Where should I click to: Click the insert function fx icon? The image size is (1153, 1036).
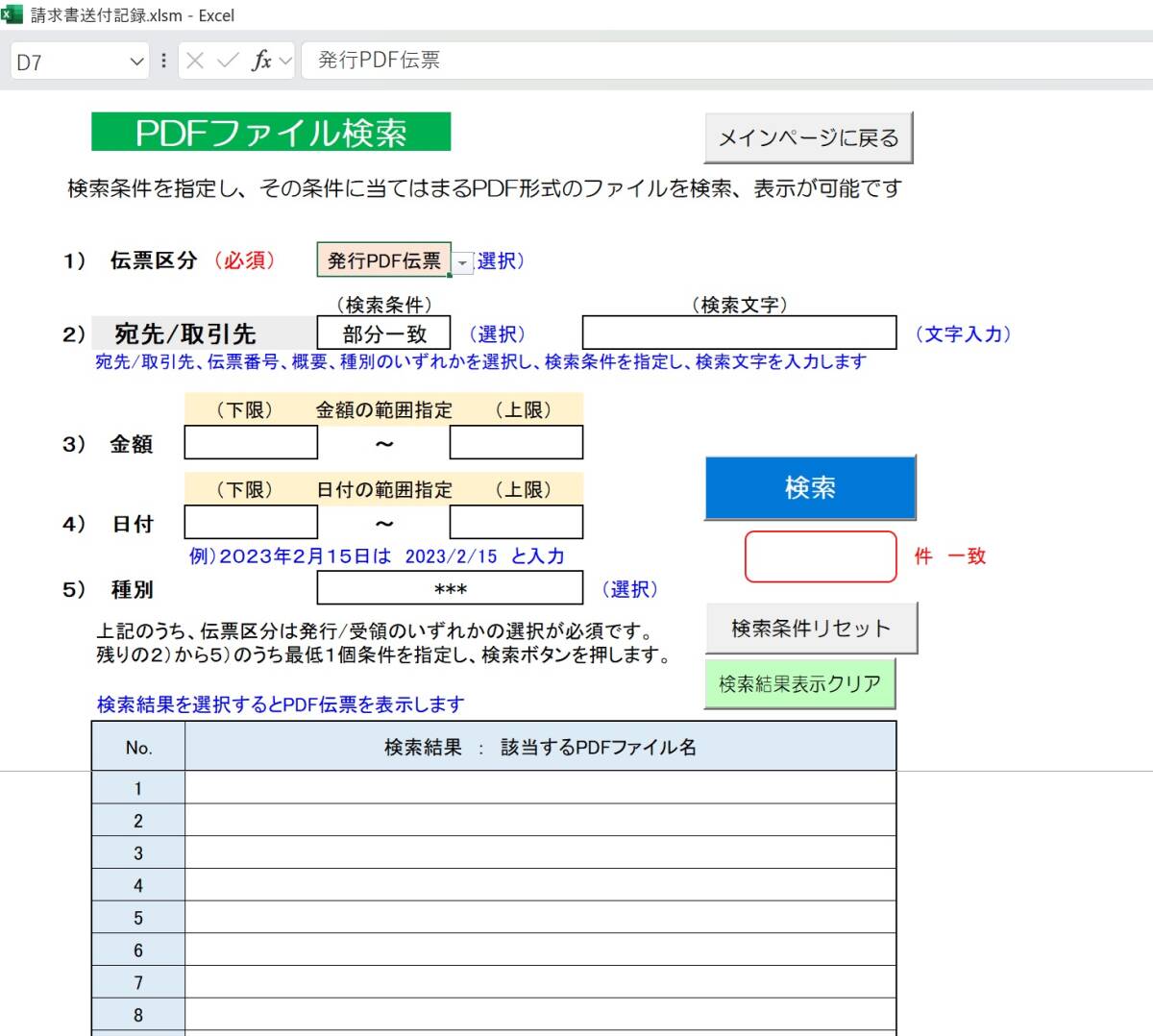[x=260, y=62]
